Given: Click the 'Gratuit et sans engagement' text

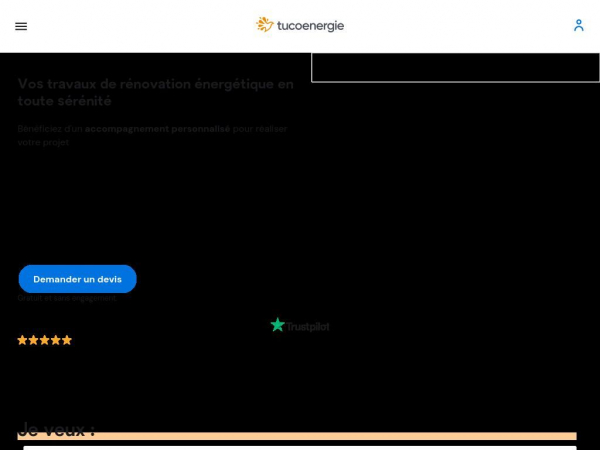Looking at the screenshot, I should tap(67, 298).
